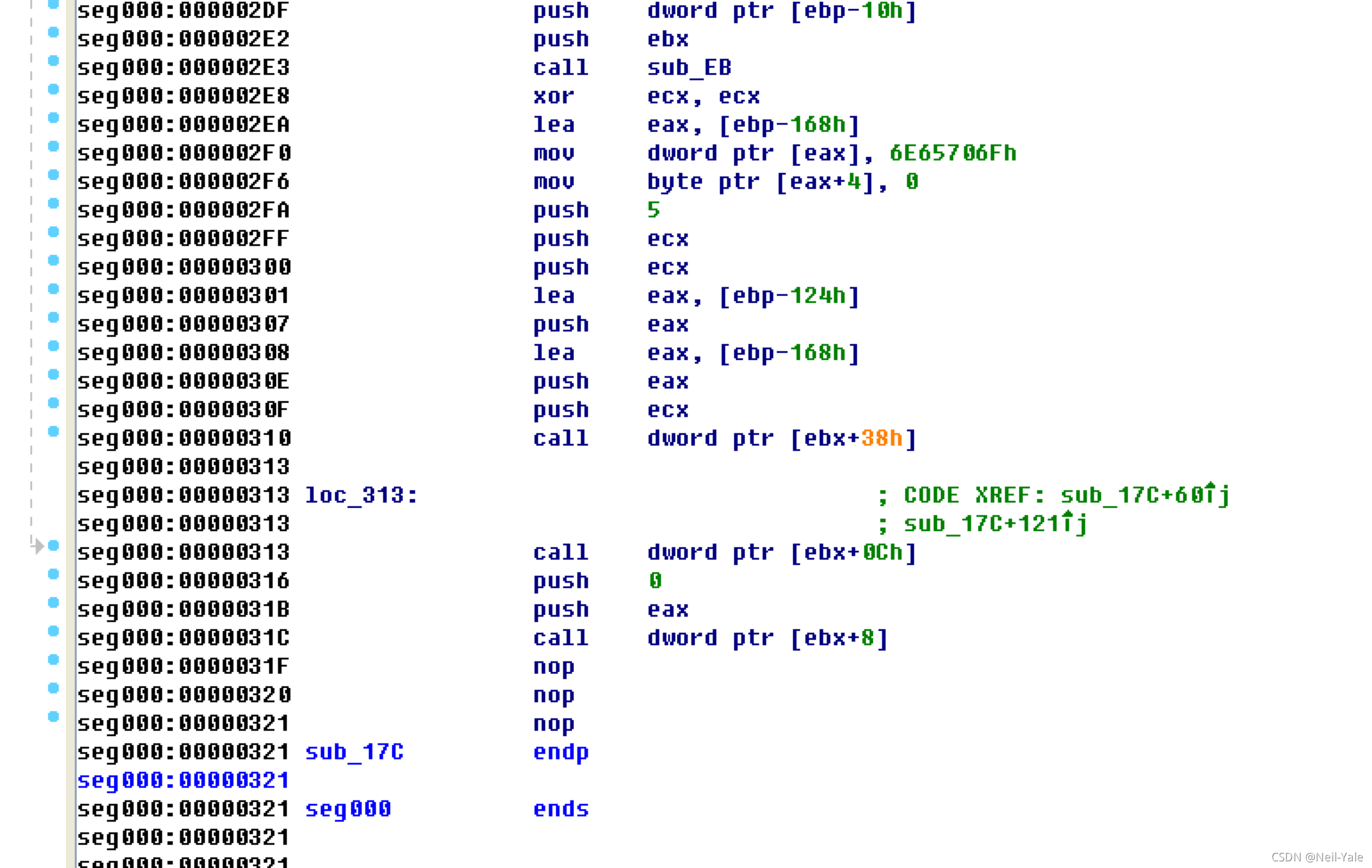Toggle breakpoint dot beside 00000316 push 0
Screen dimensions: 1372x868
(x=53, y=574)
